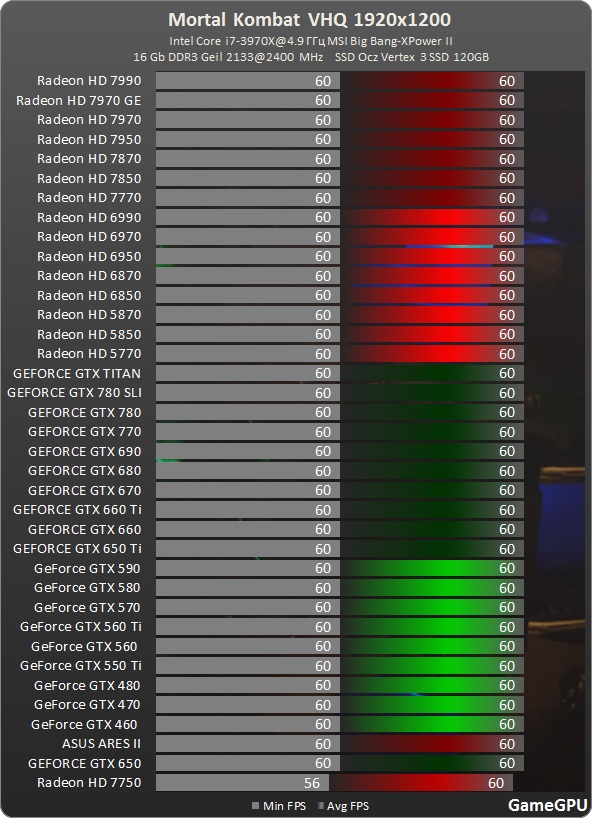The width and height of the screenshot is (592, 818).
Task: Click the "Radeon HD 7870" label
Action: point(89,159)
